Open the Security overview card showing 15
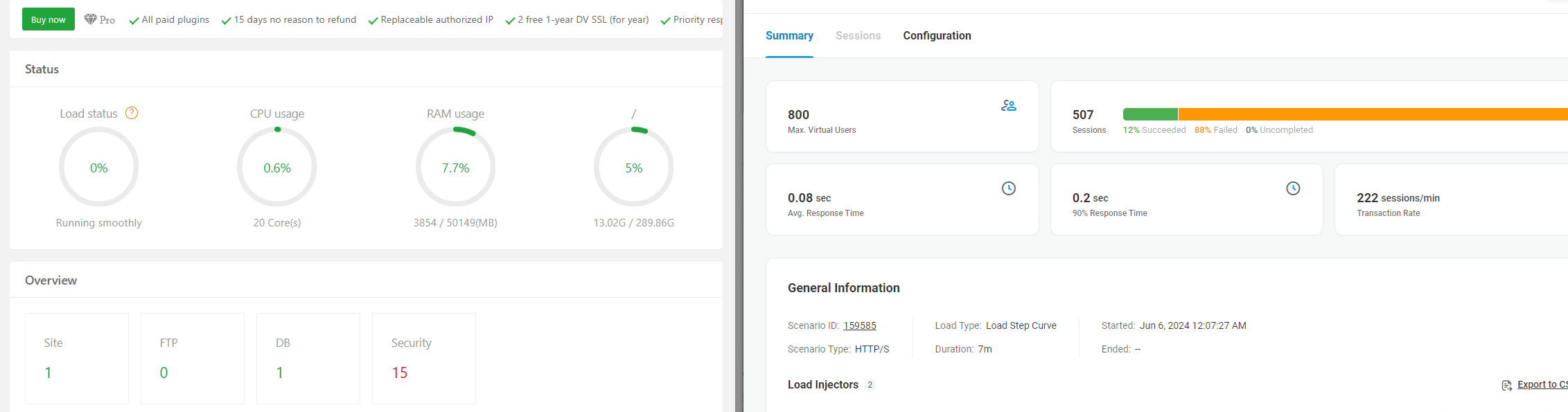 coord(424,358)
